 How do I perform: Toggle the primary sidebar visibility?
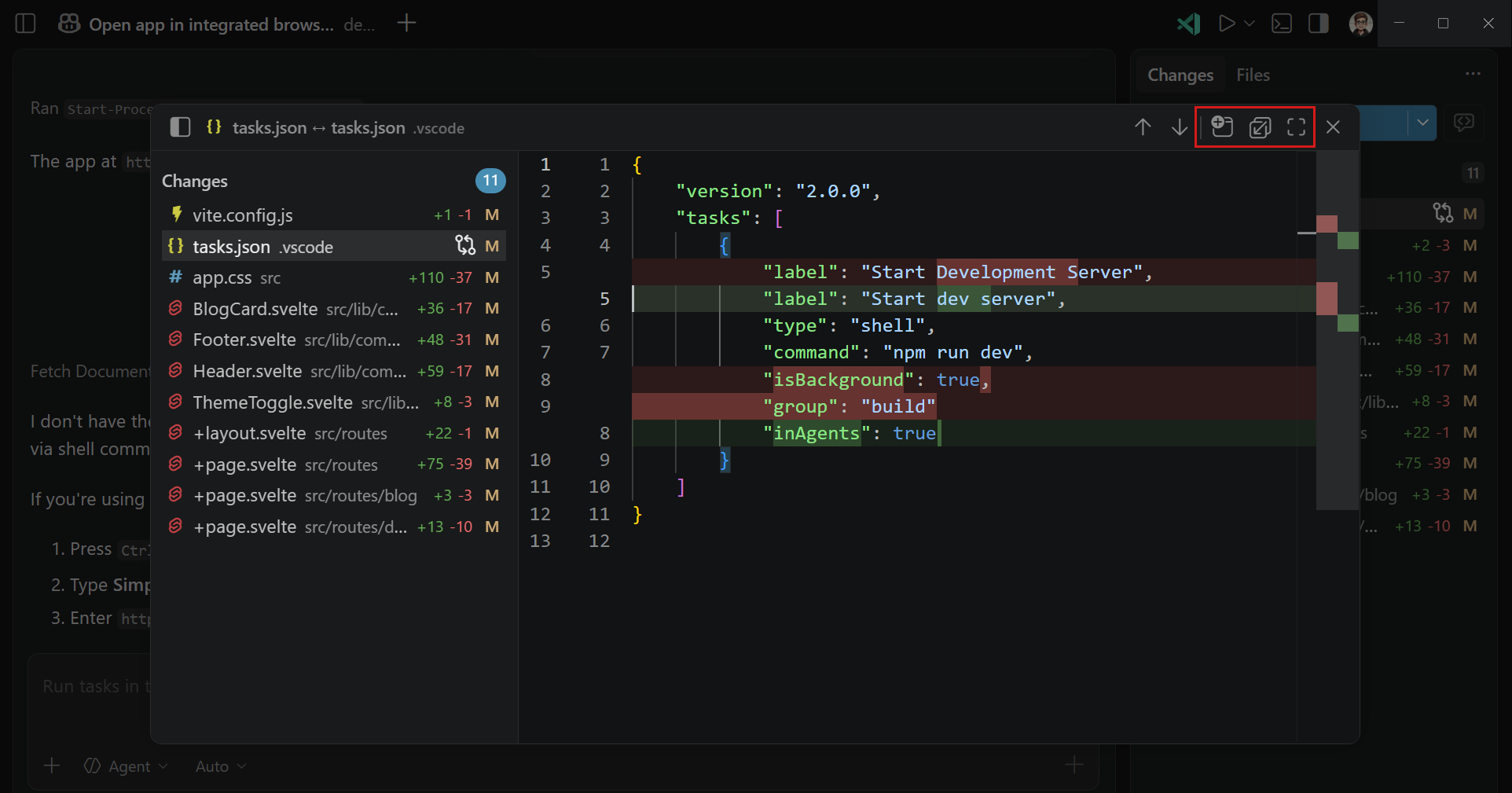click(25, 24)
